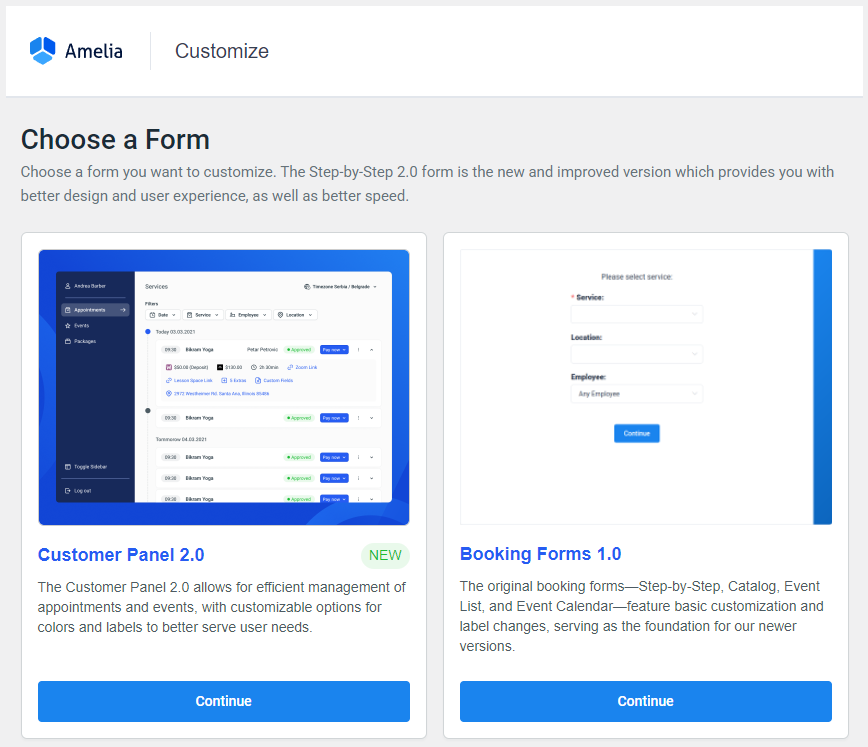Collapse the Bikram Yoga appointment details chevron

pos(372,350)
